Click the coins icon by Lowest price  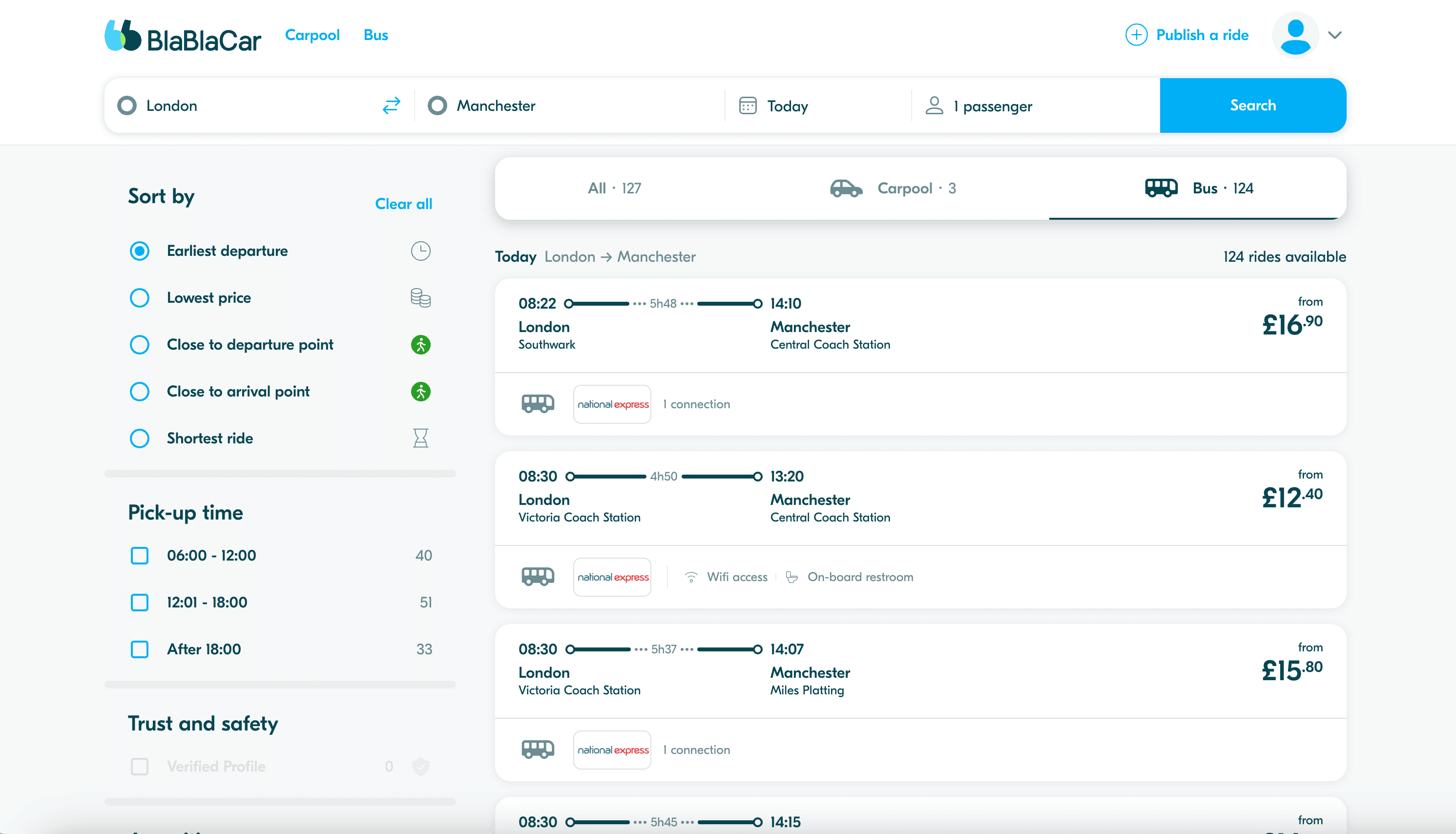click(x=420, y=298)
